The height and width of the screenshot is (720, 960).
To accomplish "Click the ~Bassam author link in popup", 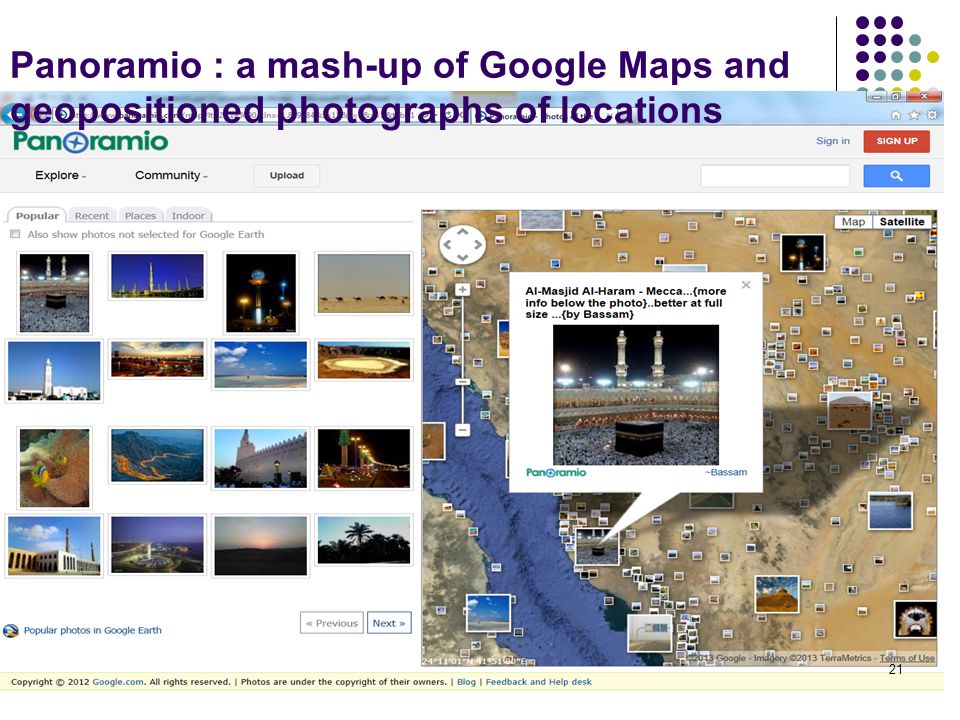I will [726, 473].
